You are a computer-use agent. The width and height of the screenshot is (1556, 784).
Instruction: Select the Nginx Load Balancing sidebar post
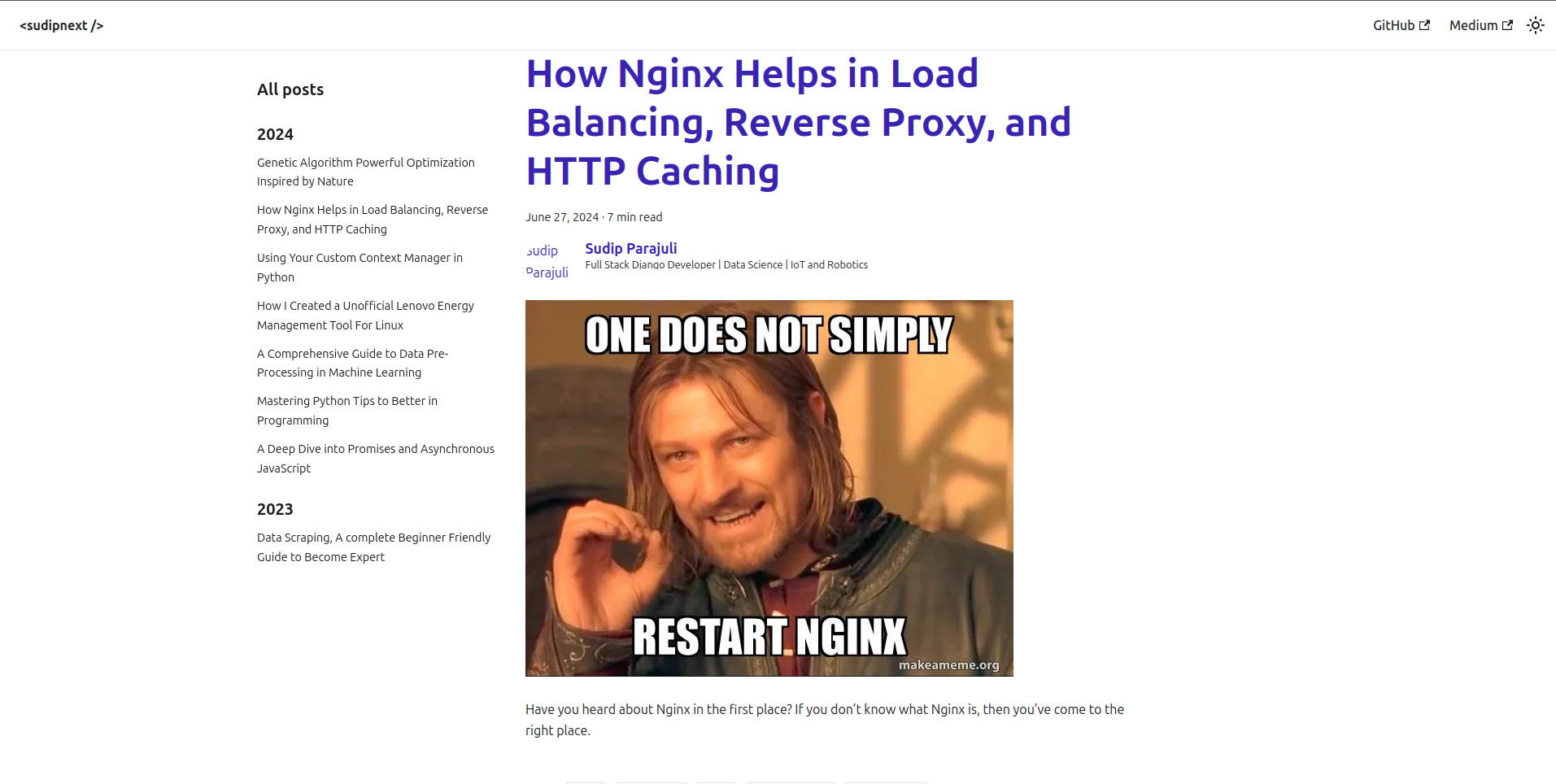[x=373, y=220]
